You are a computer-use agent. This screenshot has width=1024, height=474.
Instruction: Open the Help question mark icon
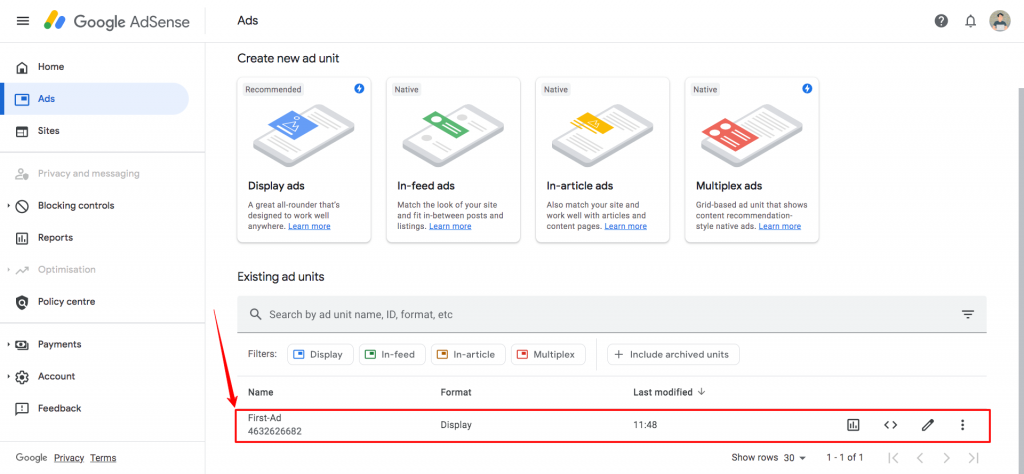941,21
